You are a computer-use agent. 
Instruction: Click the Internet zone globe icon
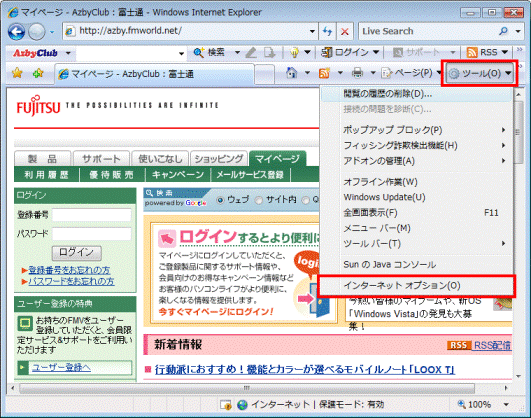click(242, 404)
